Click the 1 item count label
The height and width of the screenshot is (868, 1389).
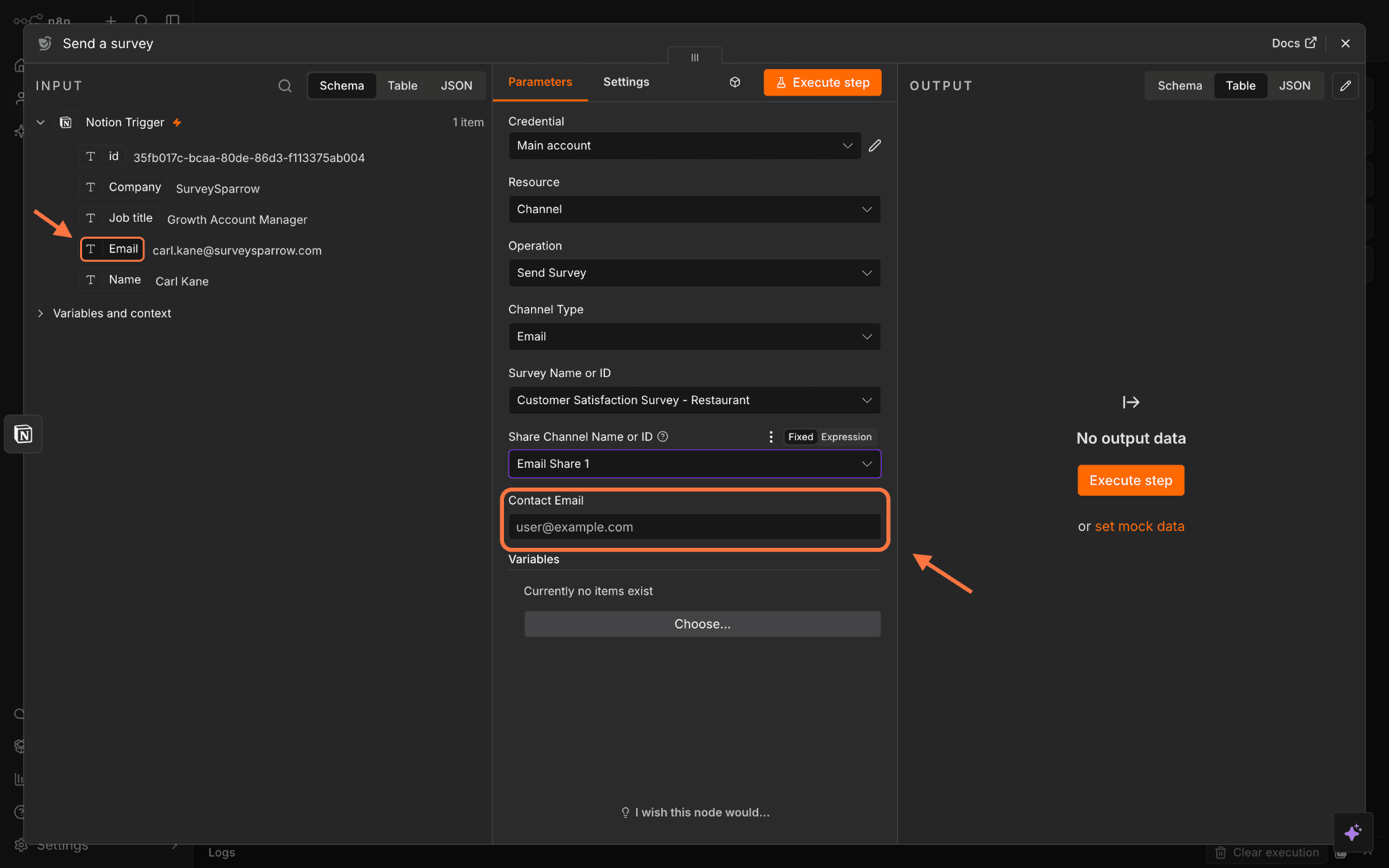point(468,123)
